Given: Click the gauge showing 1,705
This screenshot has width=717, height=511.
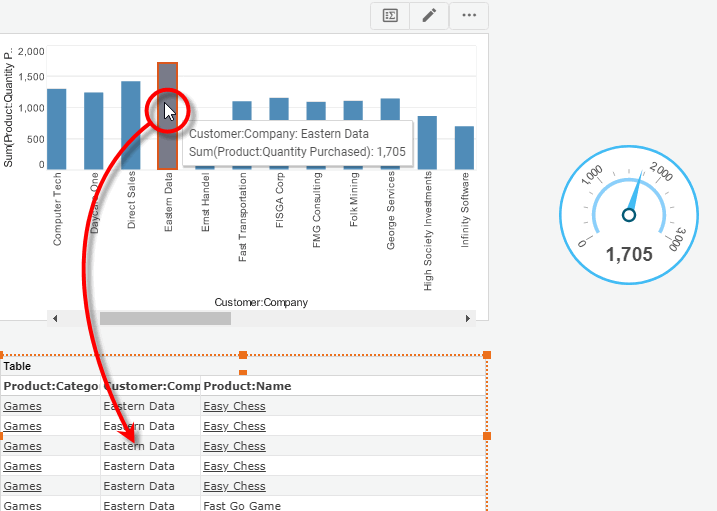Looking at the screenshot, I should pyautogui.click(x=629, y=213).
